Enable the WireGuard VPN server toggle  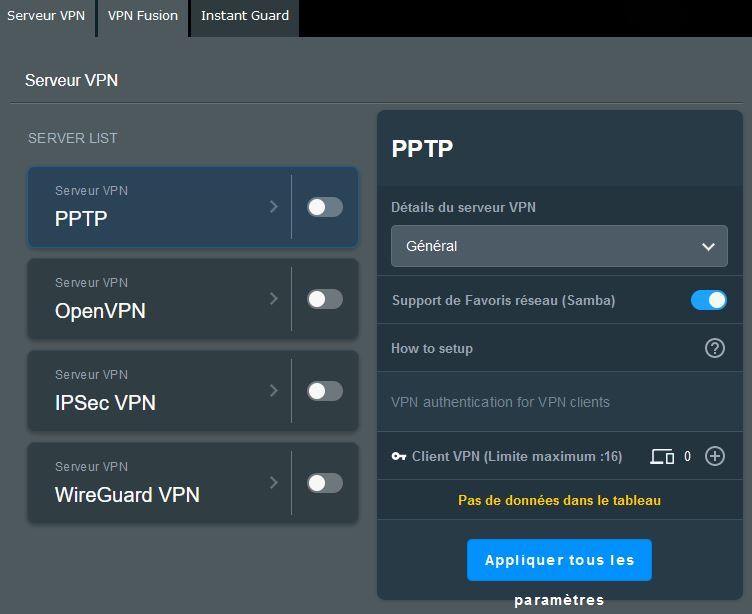pos(324,483)
